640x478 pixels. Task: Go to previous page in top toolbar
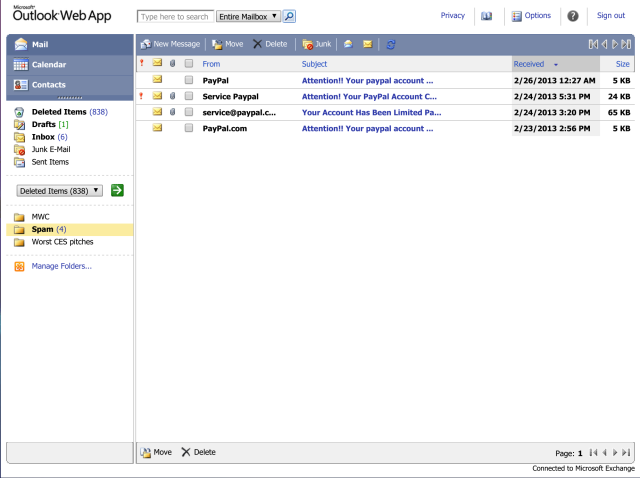[x=604, y=44]
